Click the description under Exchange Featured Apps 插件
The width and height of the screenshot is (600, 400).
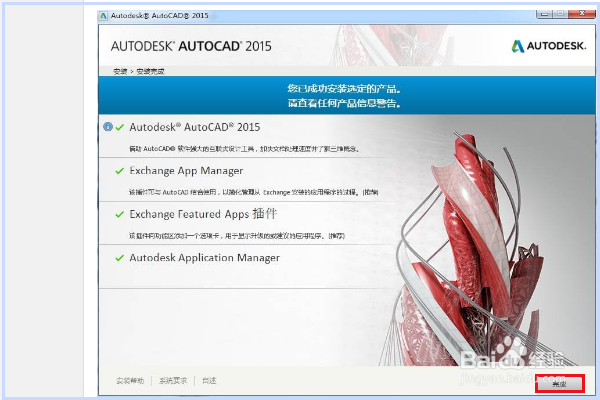click(237, 236)
